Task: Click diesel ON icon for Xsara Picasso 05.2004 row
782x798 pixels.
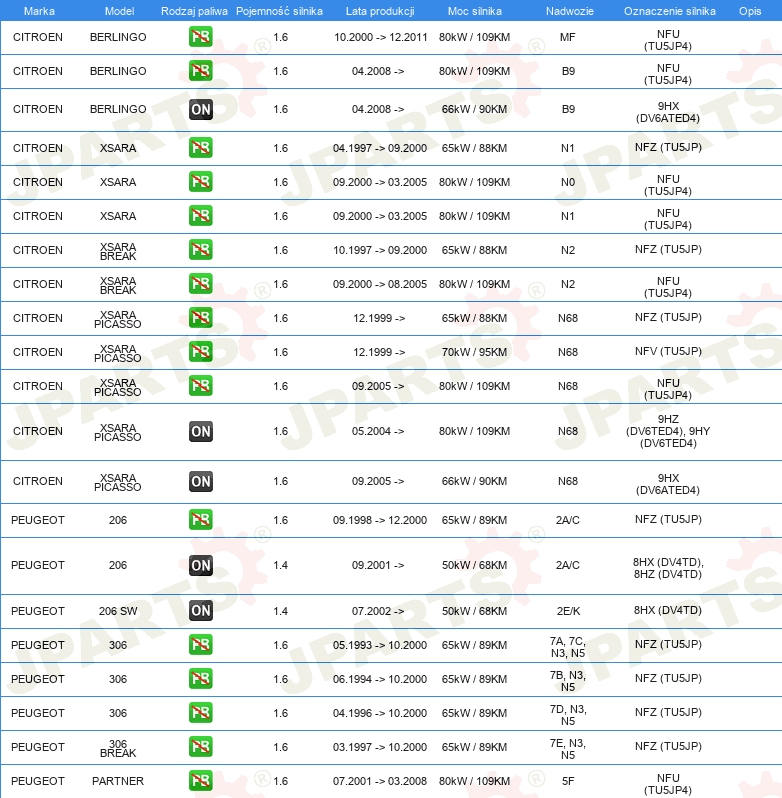Action: 200,432
